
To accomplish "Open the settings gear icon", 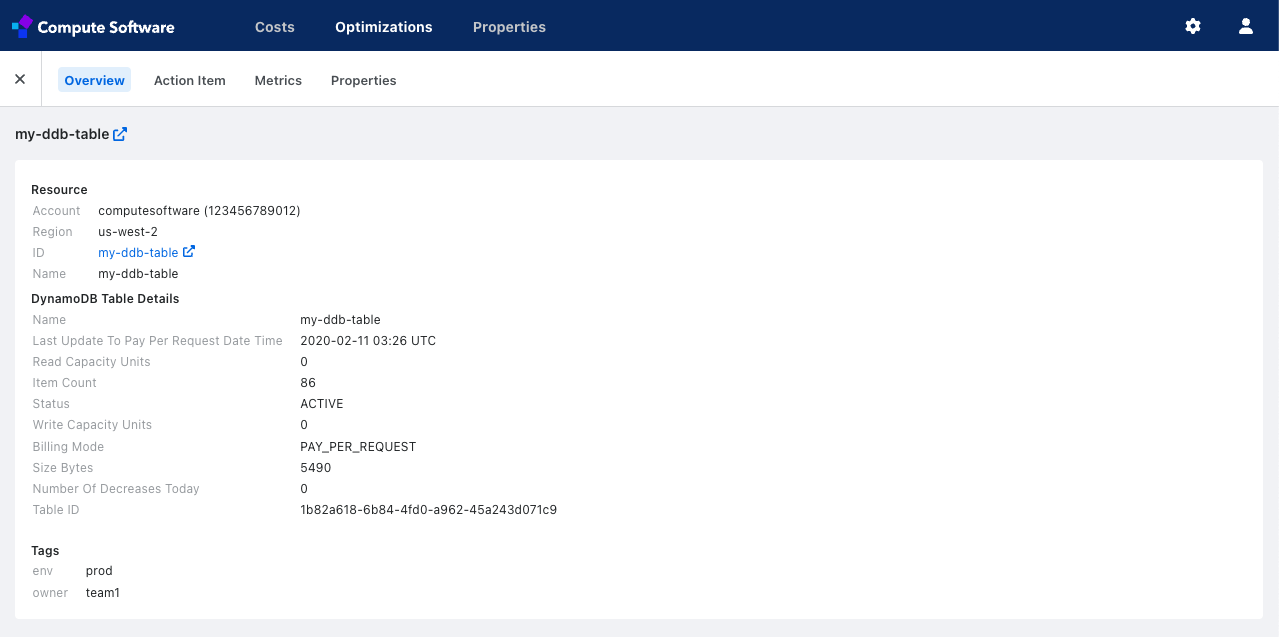I will tap(1193, 27).
